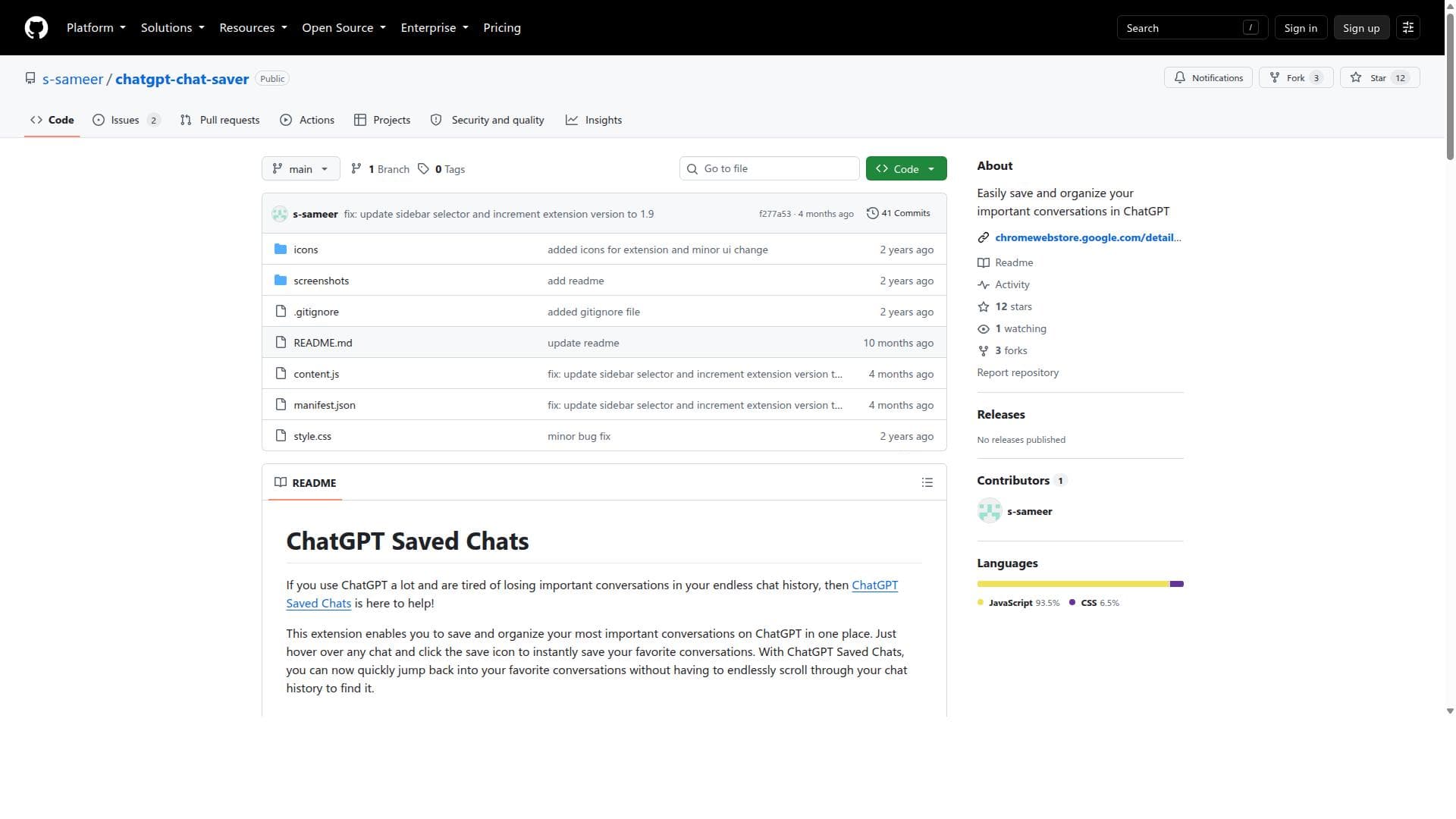The width and height of the screenshot is (1456, 819).
Task: Open the Open Source nav dropdown
Action: click(x=344, y=28)
